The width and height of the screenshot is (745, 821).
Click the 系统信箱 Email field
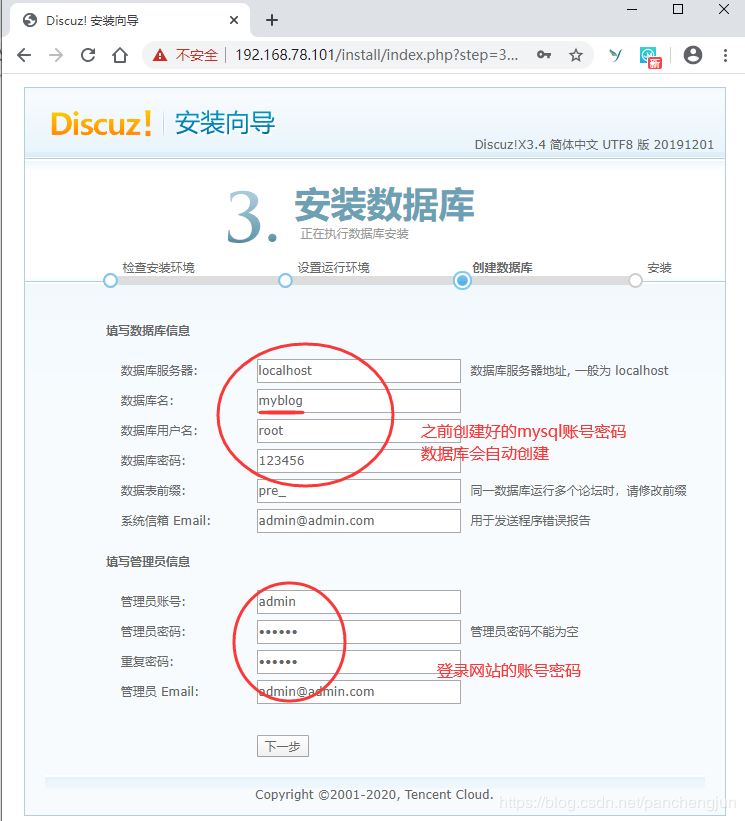click(x=359, y=521)
